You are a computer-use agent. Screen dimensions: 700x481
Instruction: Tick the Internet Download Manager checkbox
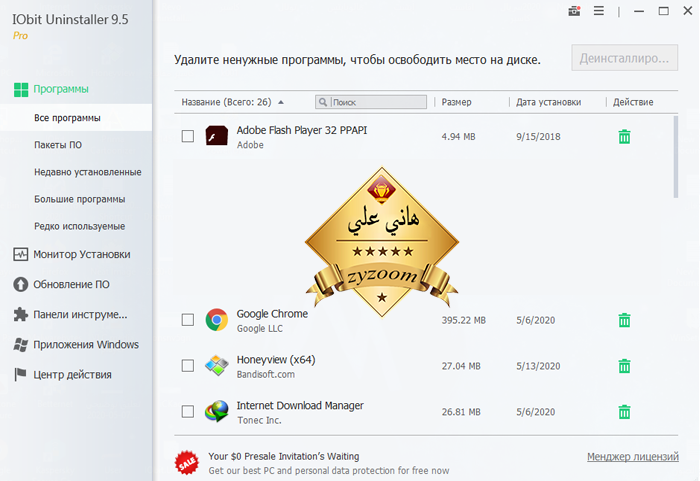click(188, 411)
